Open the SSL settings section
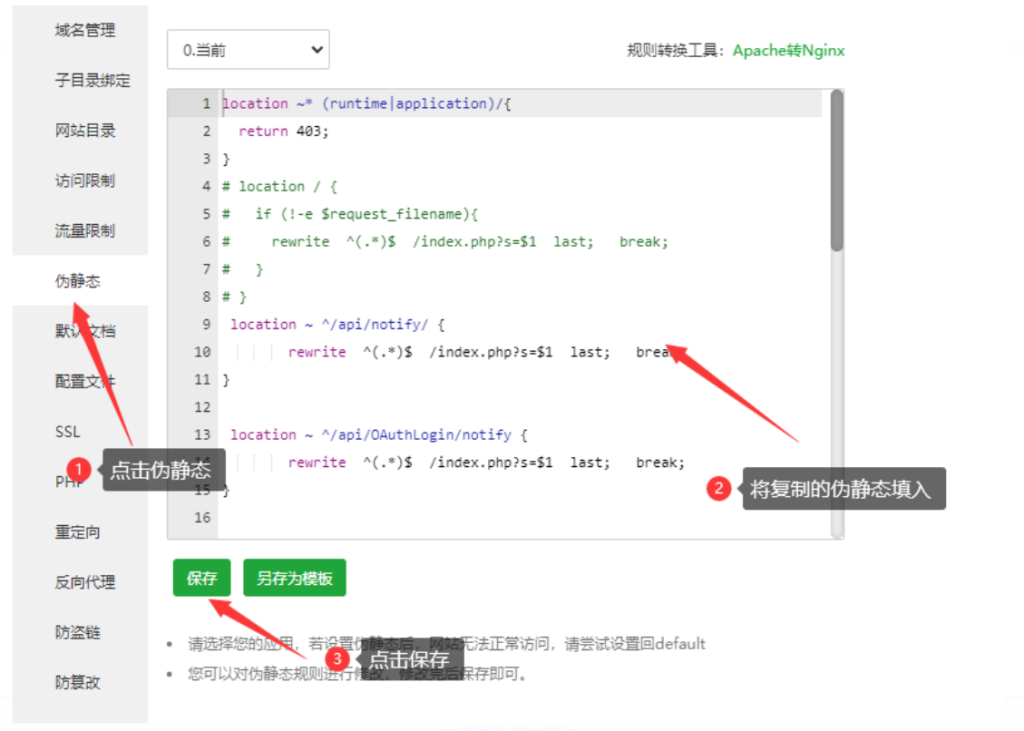The image size is (1024, 731). tap(67, 431)
